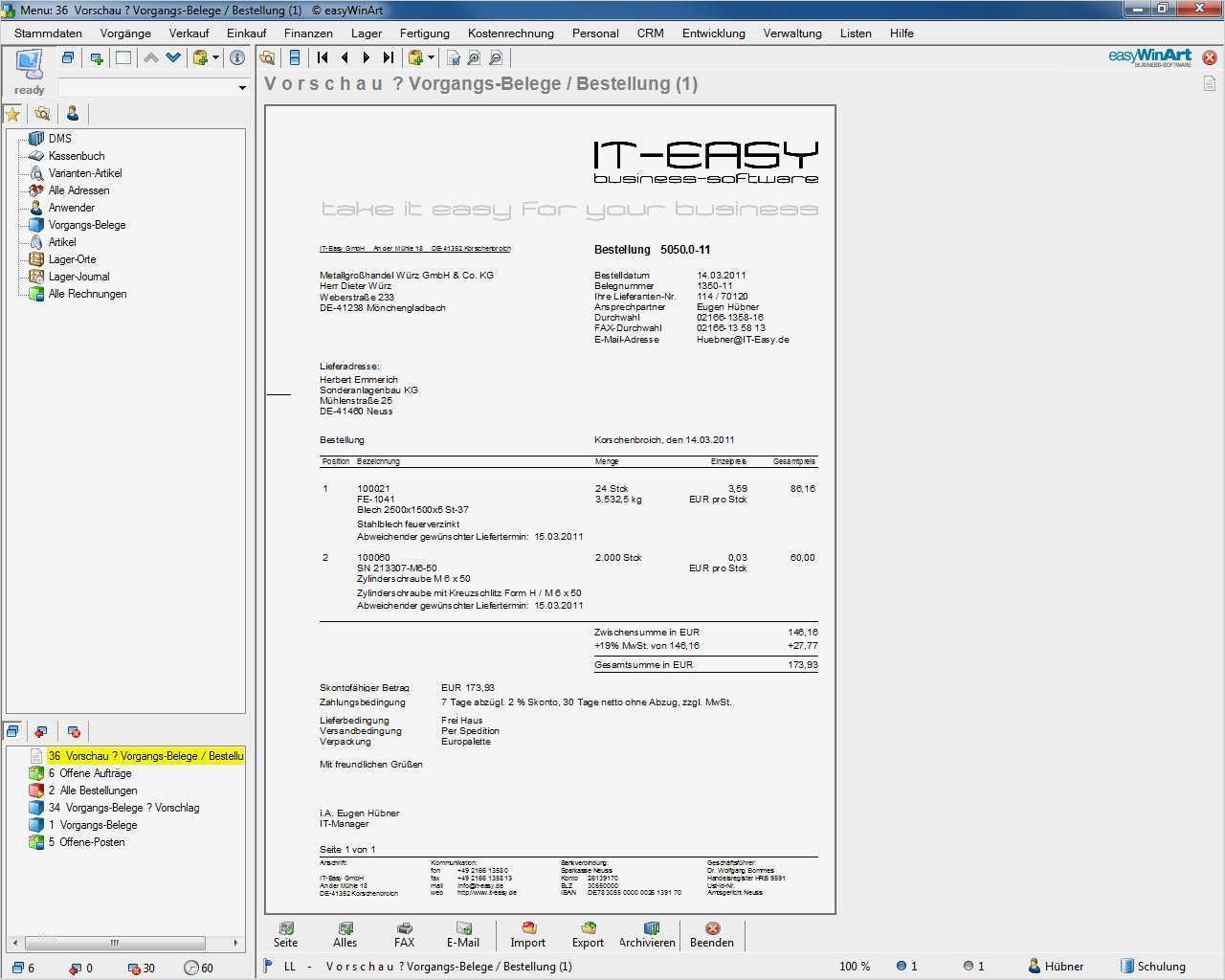This screenshot has width=1225, height=980.
Task: Click the red arrow window icon
Action: click(41, 732)
